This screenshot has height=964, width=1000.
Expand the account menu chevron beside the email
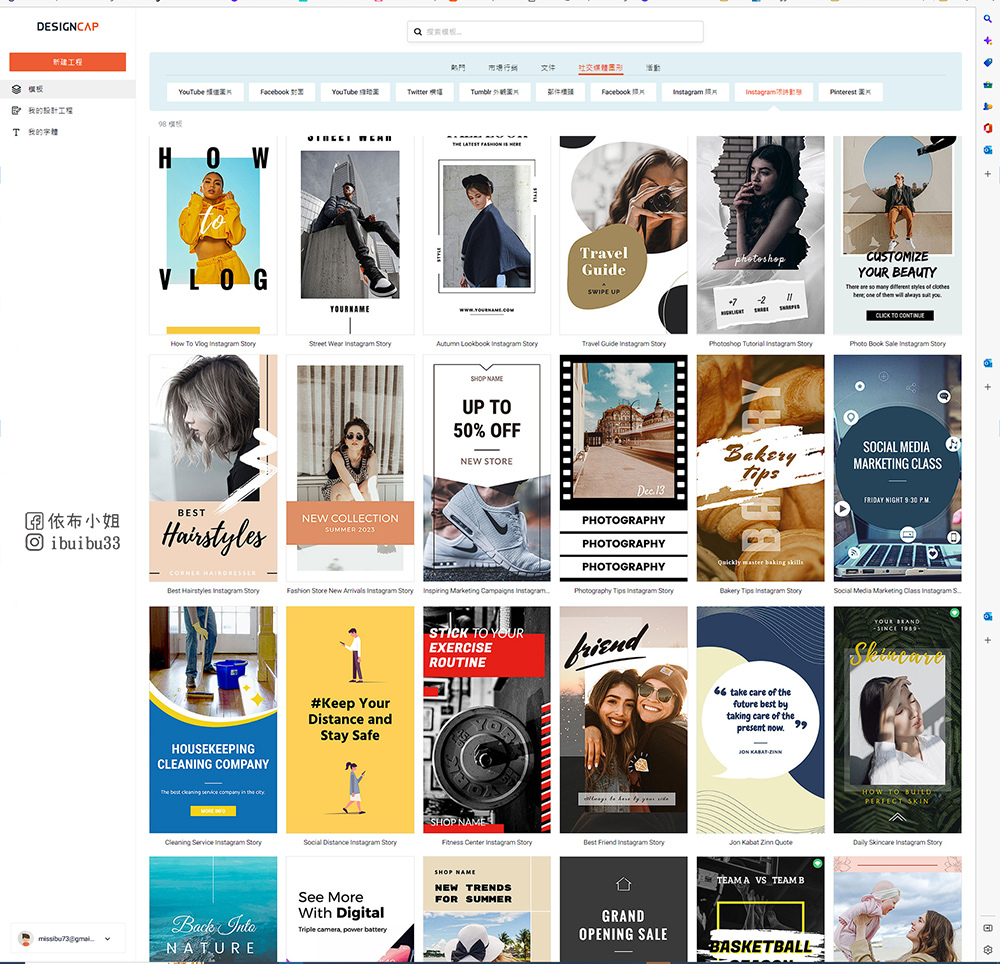coord(107,938)
